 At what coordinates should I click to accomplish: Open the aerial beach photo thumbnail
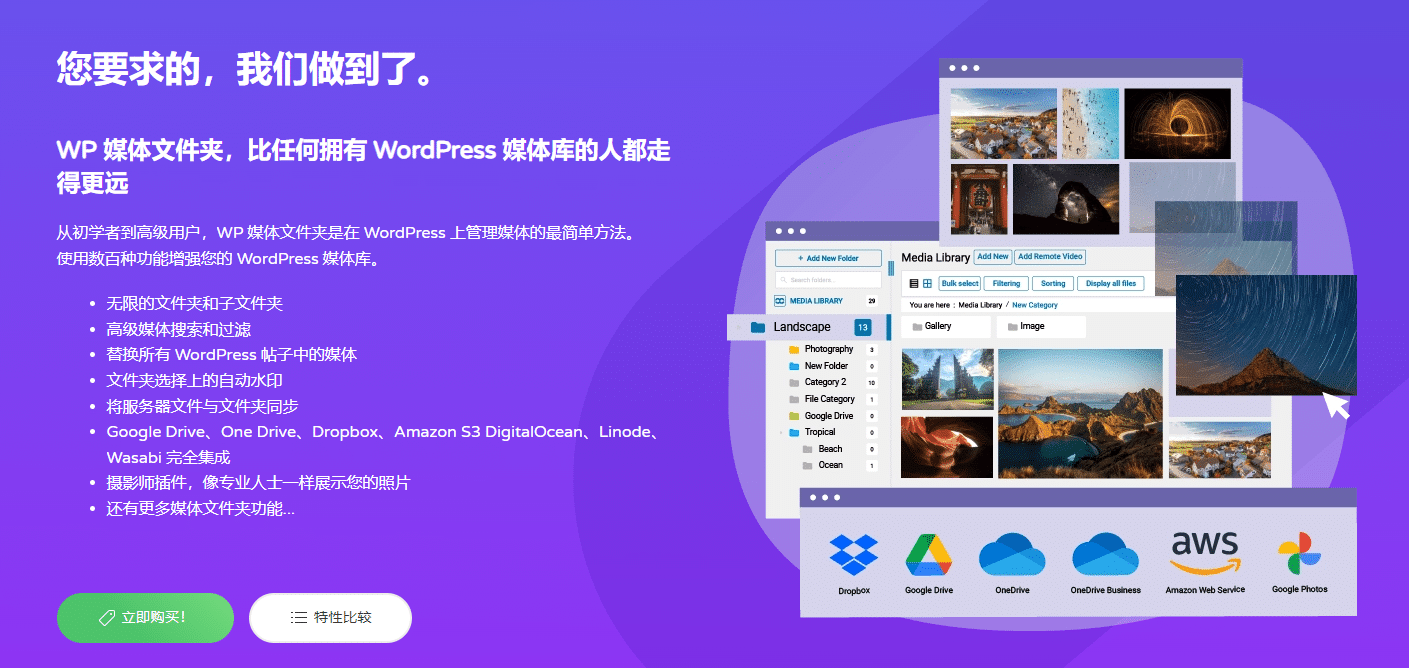[1090, 124]
